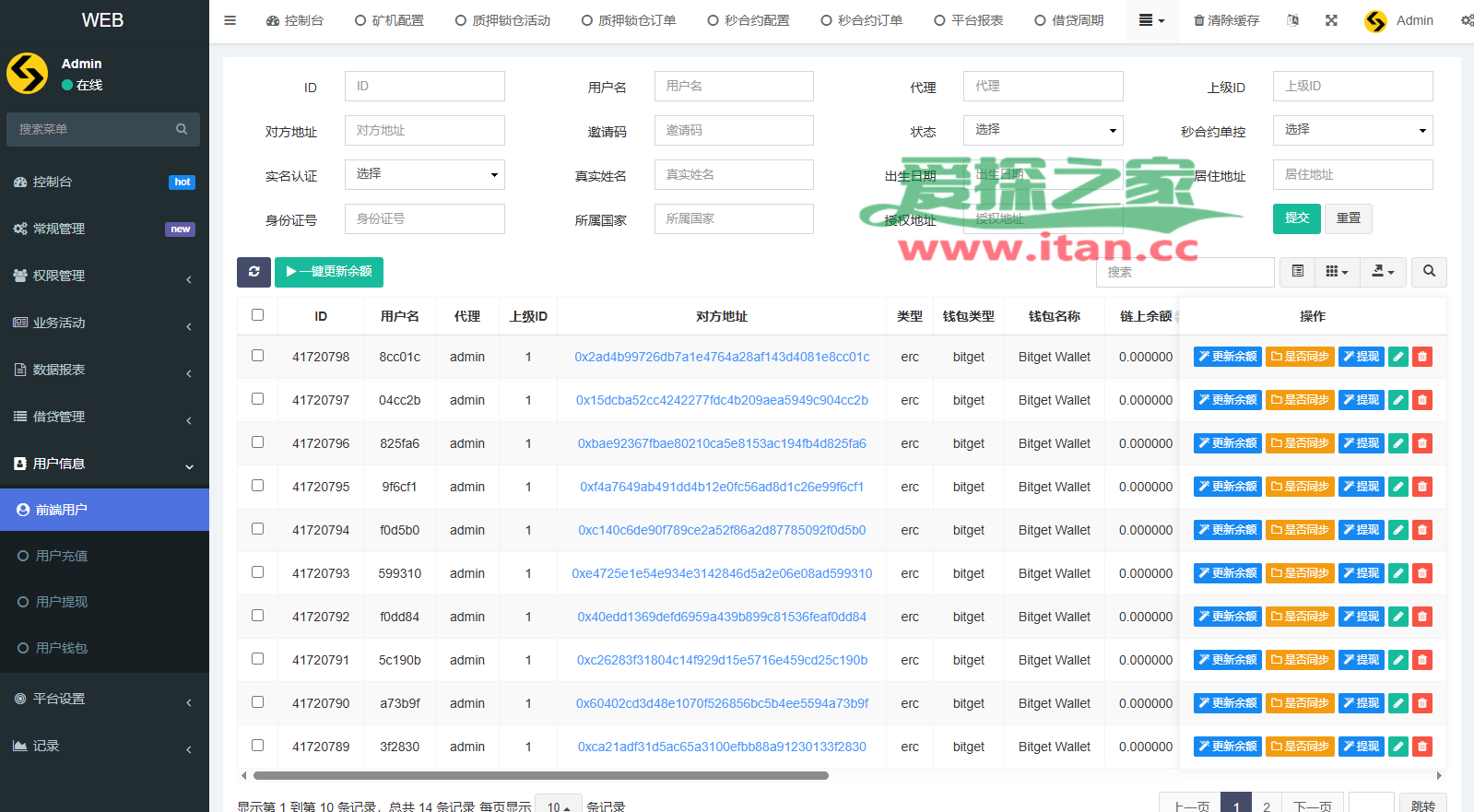Screen dimensions: 1474x812
Task: Click the horizontal scrollbar under the table
Action: [x=541, y=776]
